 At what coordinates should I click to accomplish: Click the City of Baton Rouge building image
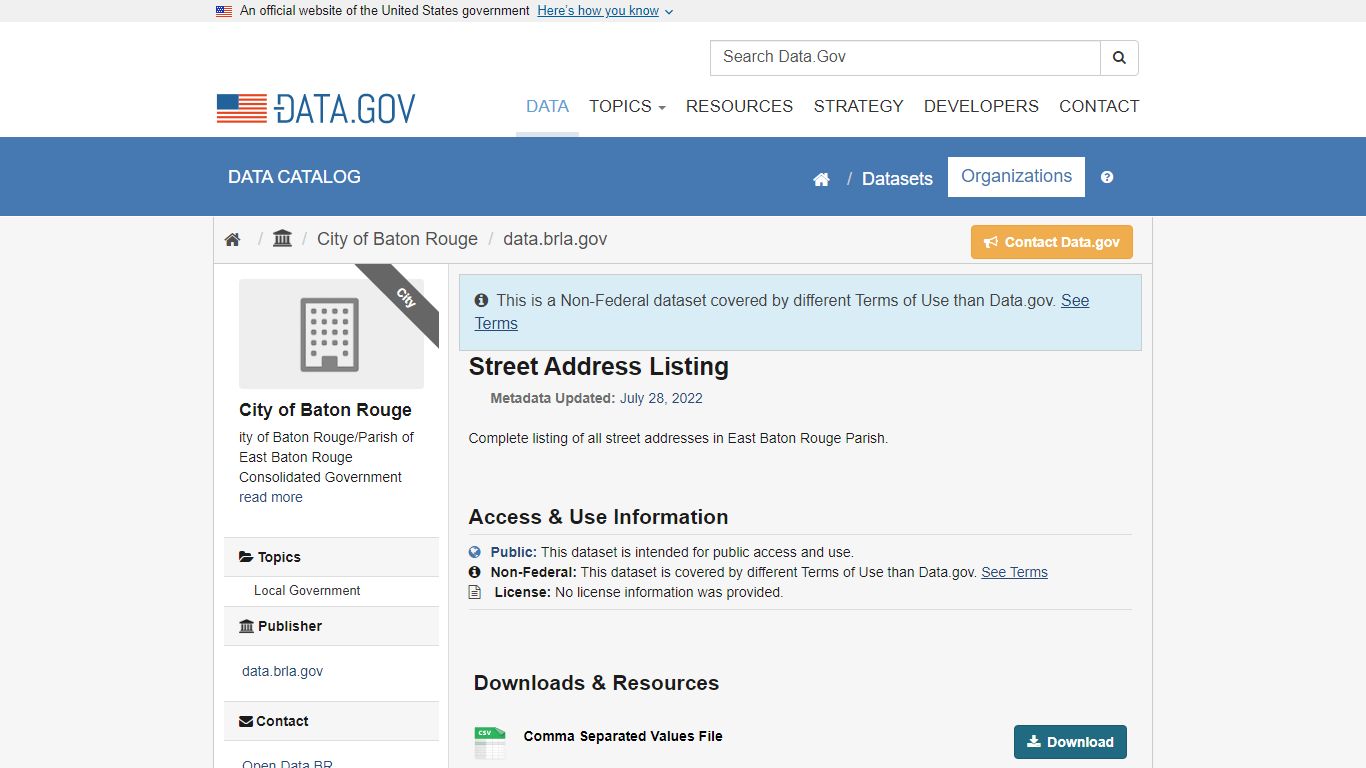click(331, 334)
